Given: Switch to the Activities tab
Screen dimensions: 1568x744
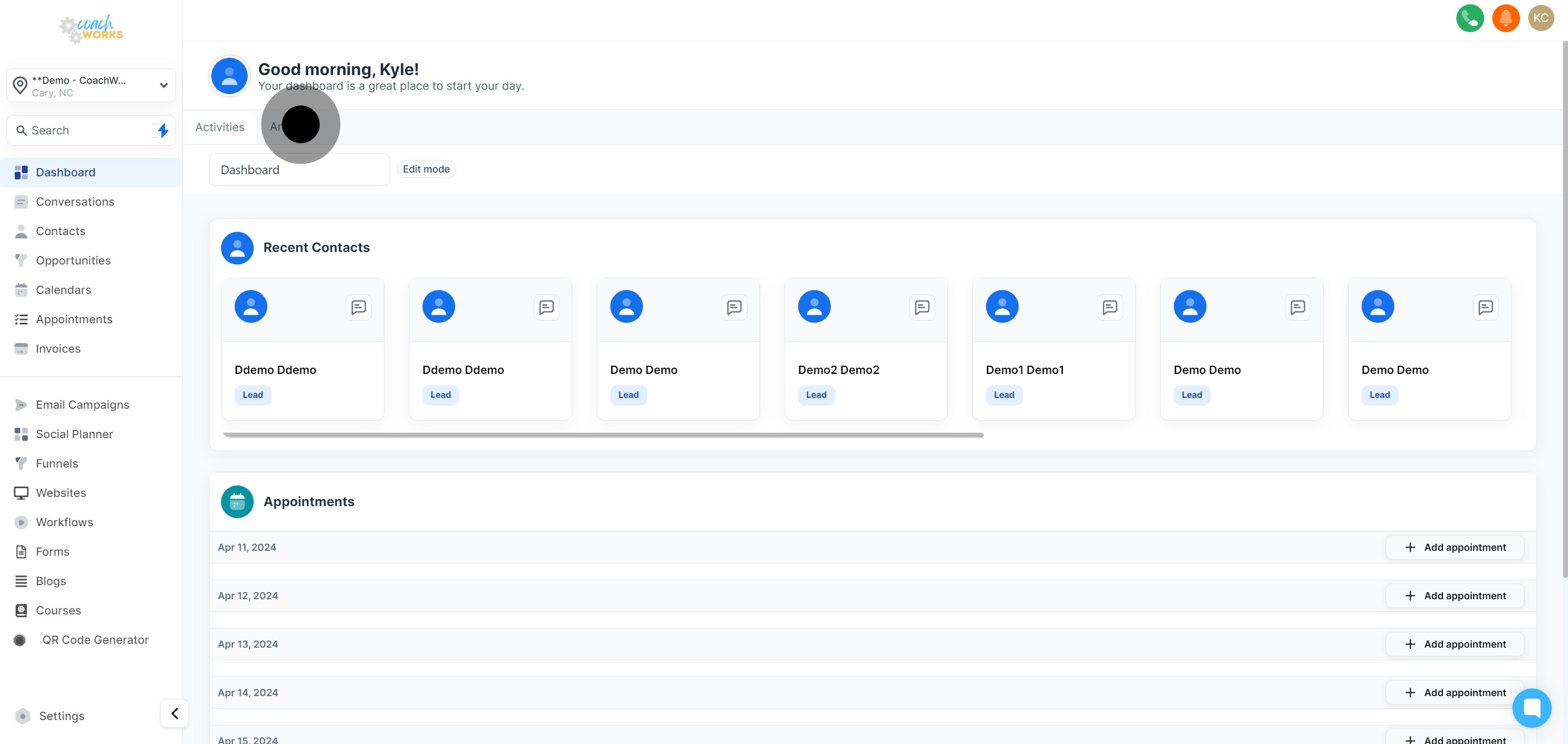Looking at the screenshot, I should [x=220, y=127].
